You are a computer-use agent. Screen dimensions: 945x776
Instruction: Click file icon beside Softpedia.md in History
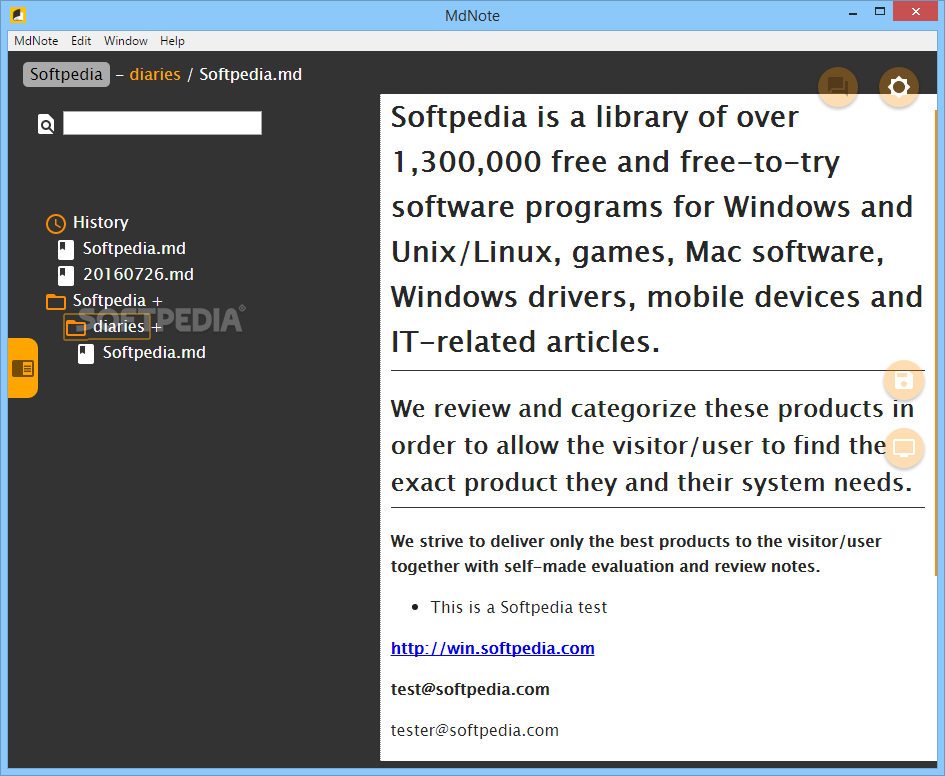point(66,249)
